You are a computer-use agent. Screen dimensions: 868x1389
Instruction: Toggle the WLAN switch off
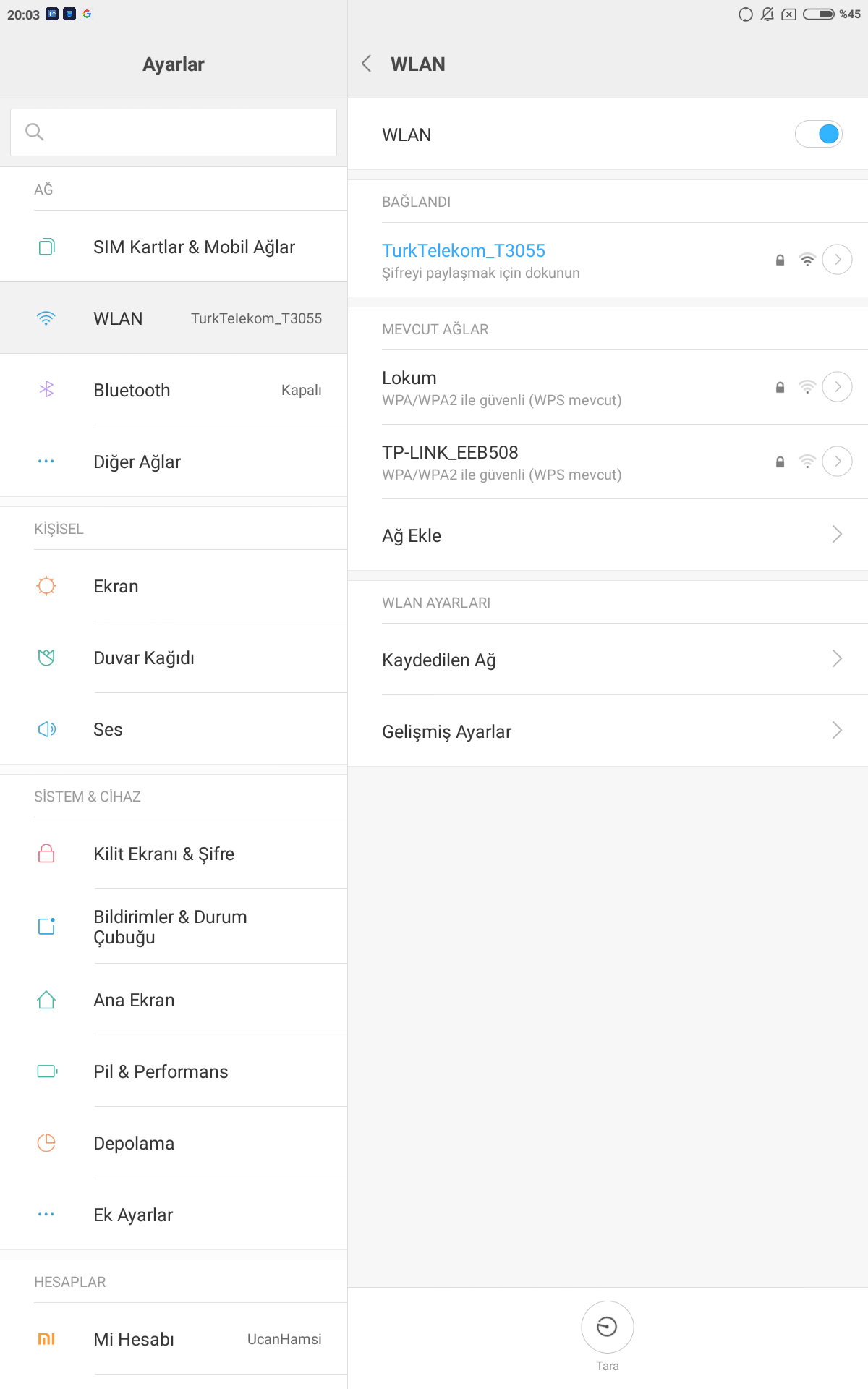point(819,134)
